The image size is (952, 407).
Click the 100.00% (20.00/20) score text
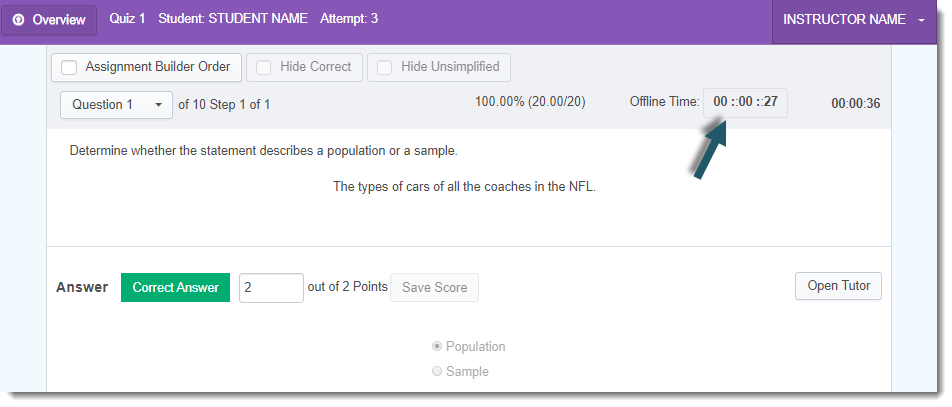tap(530, 102)
